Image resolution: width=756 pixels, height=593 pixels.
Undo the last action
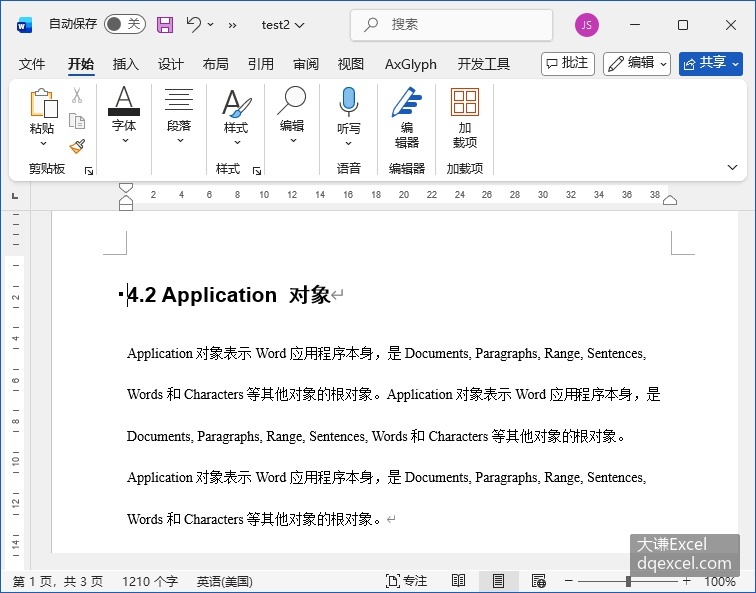[194, 24]
